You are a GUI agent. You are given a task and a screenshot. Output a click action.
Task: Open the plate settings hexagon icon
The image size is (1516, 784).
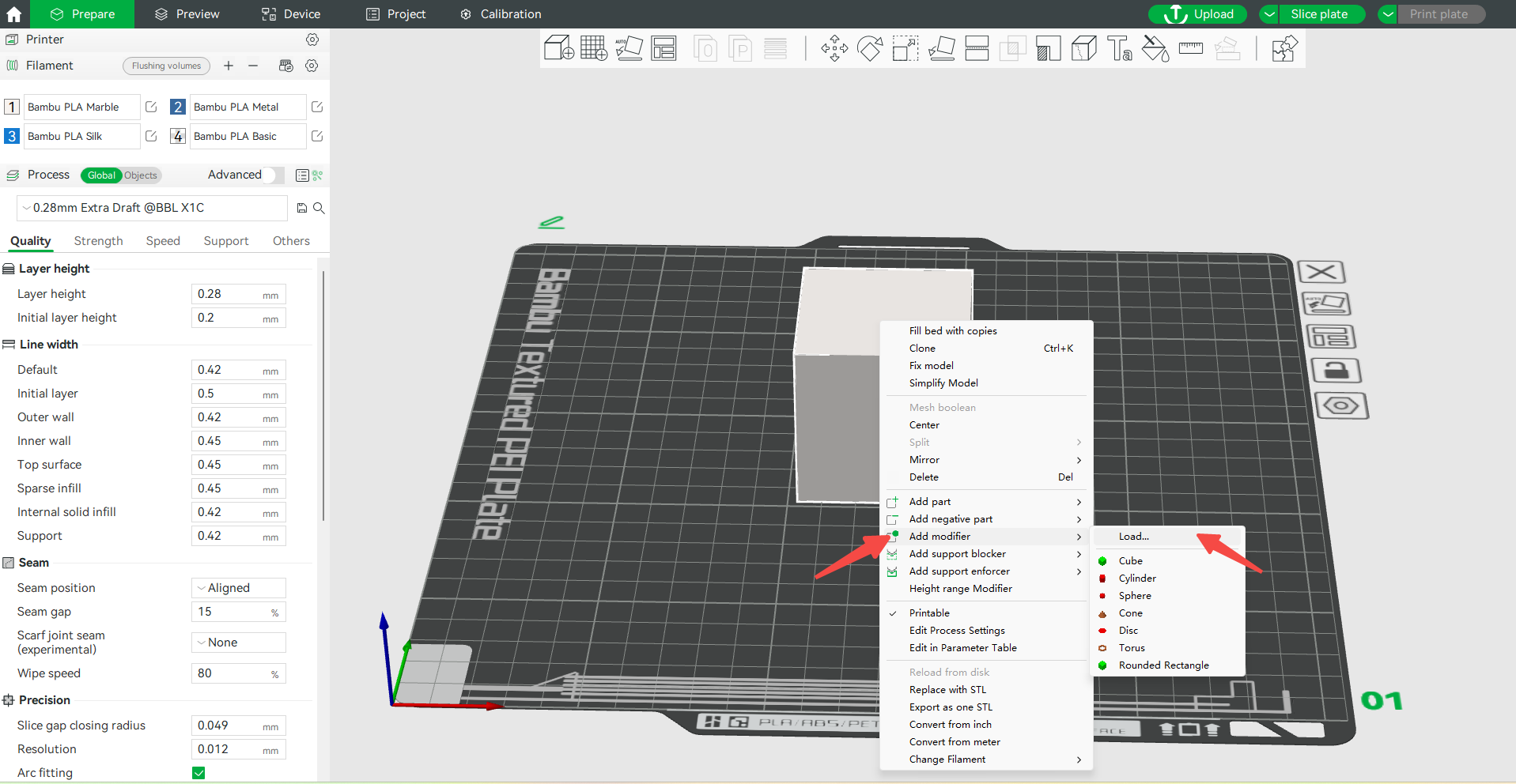1341,406
